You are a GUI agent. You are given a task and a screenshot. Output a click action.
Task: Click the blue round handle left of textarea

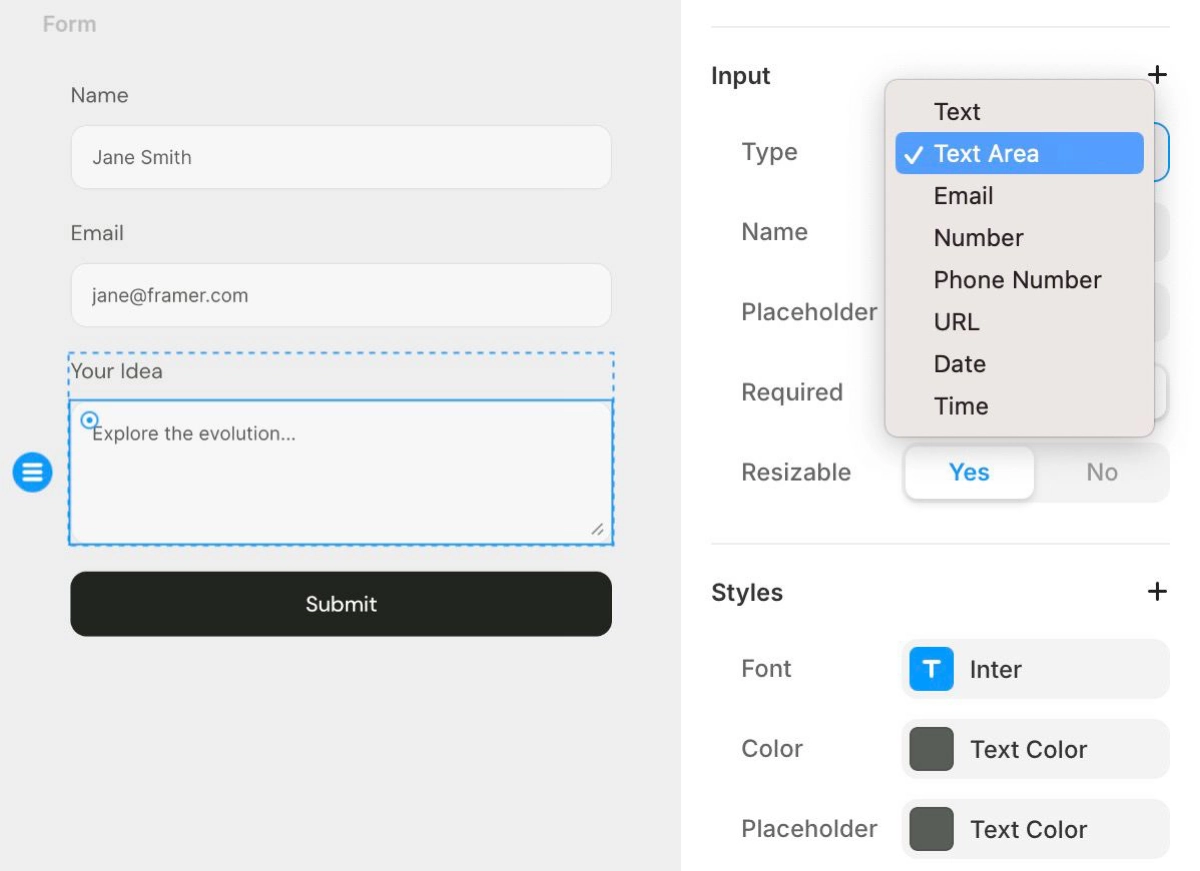[x=32, y=472]
